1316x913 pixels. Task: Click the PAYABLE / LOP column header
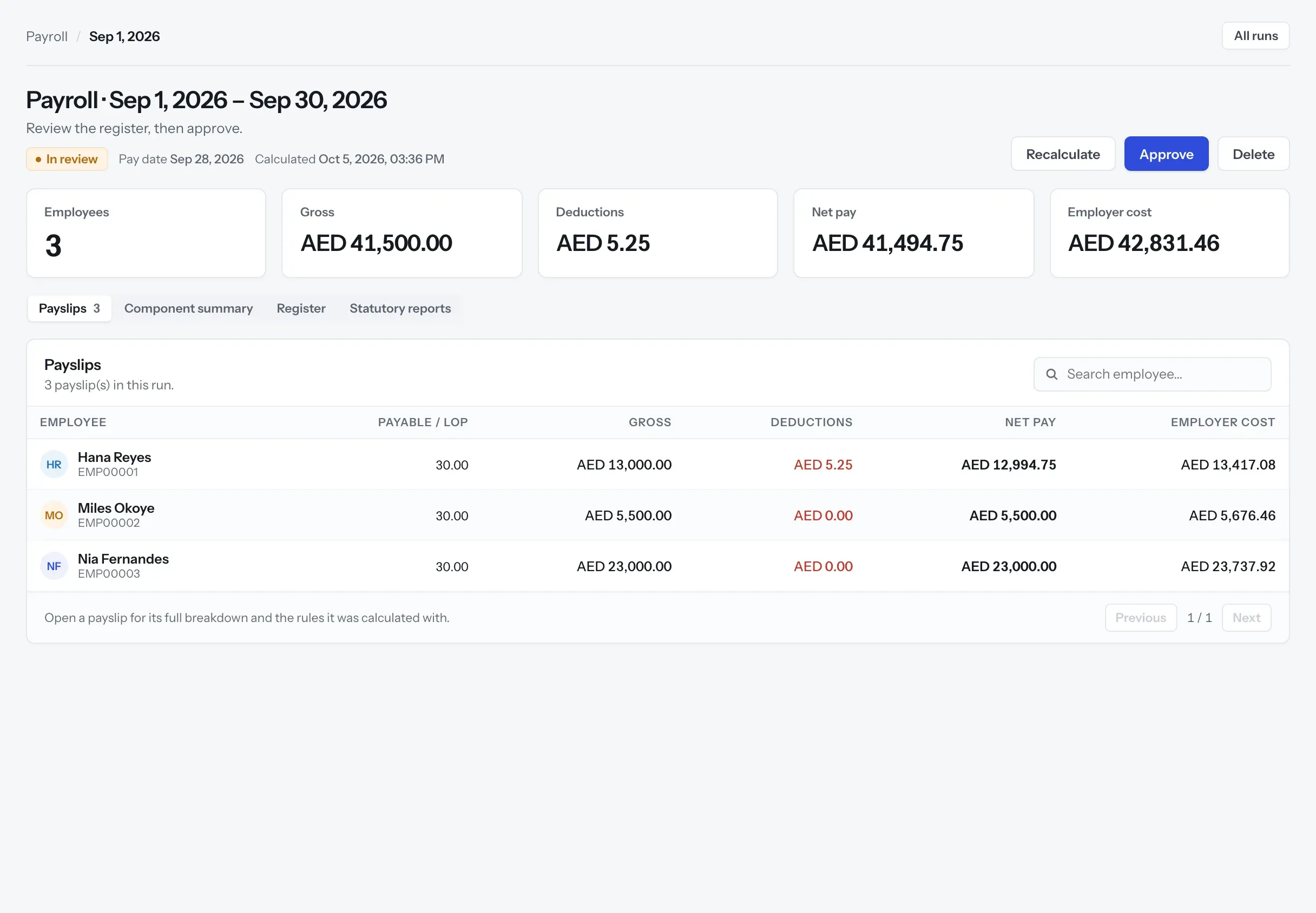click(x=423, y=422)
